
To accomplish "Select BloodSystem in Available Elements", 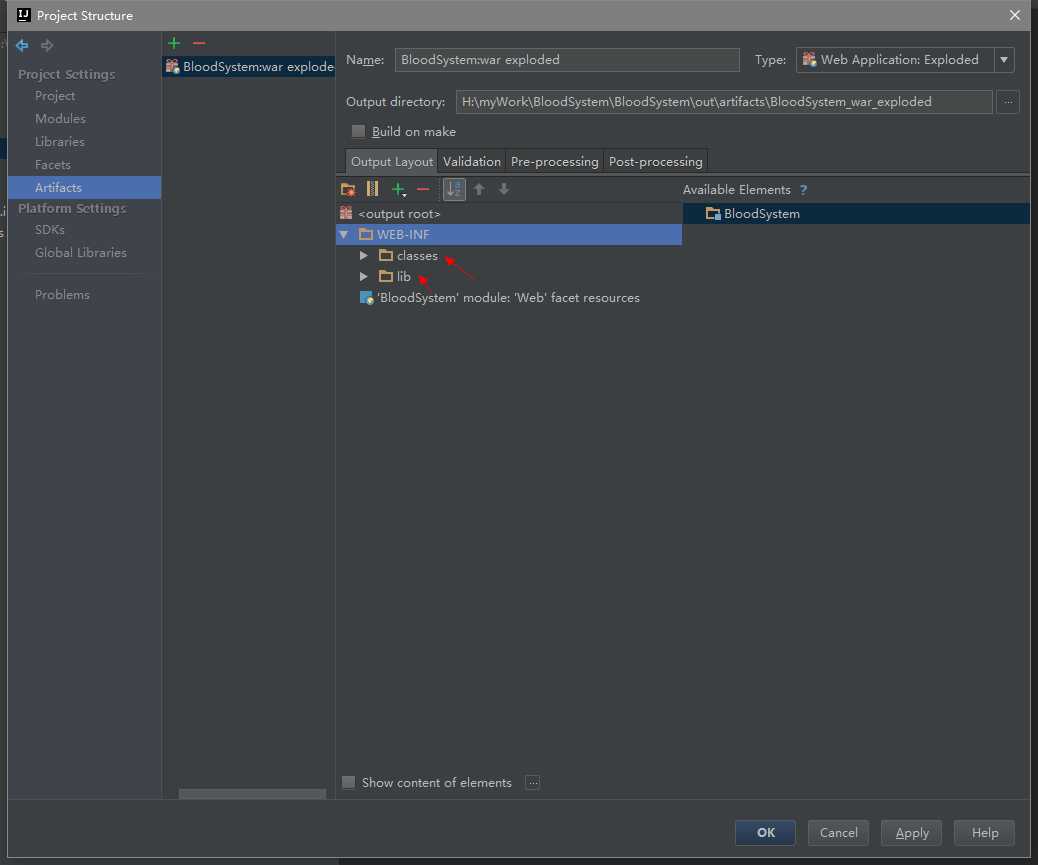I will coord(856,213).
